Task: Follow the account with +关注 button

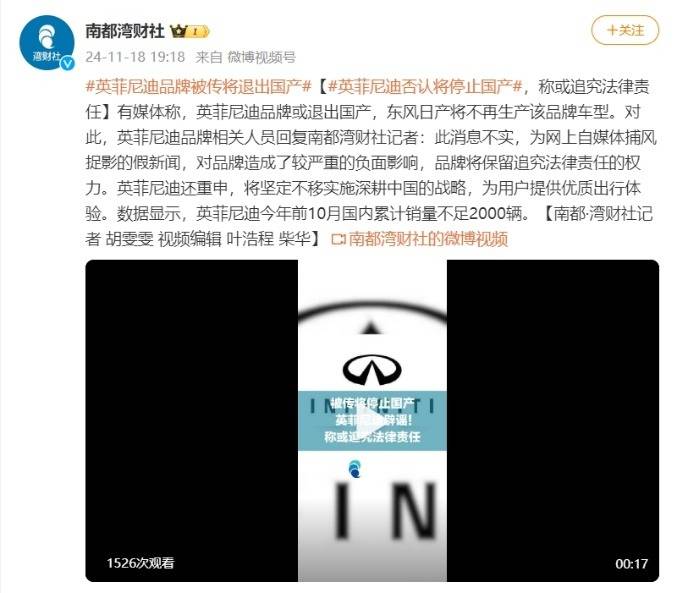Action: point(625,30)
